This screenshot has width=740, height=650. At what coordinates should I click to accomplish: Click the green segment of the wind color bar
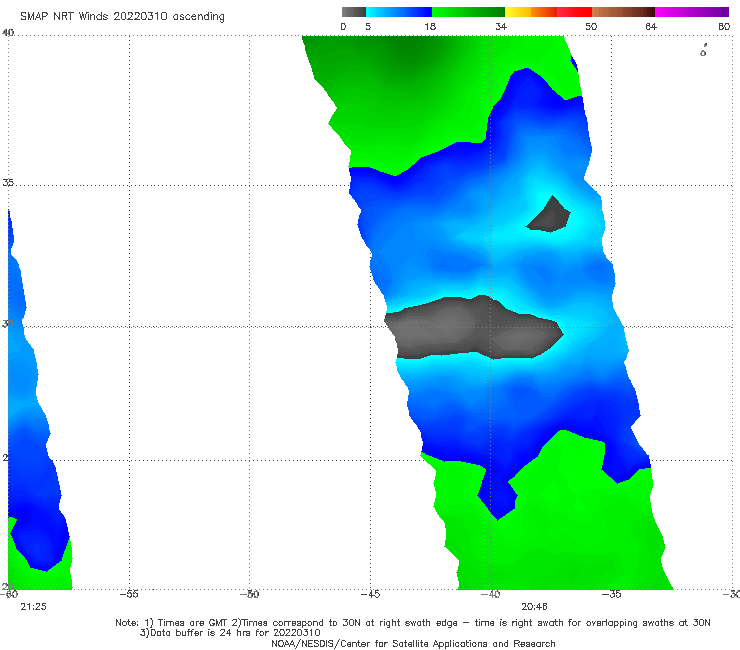468,12
